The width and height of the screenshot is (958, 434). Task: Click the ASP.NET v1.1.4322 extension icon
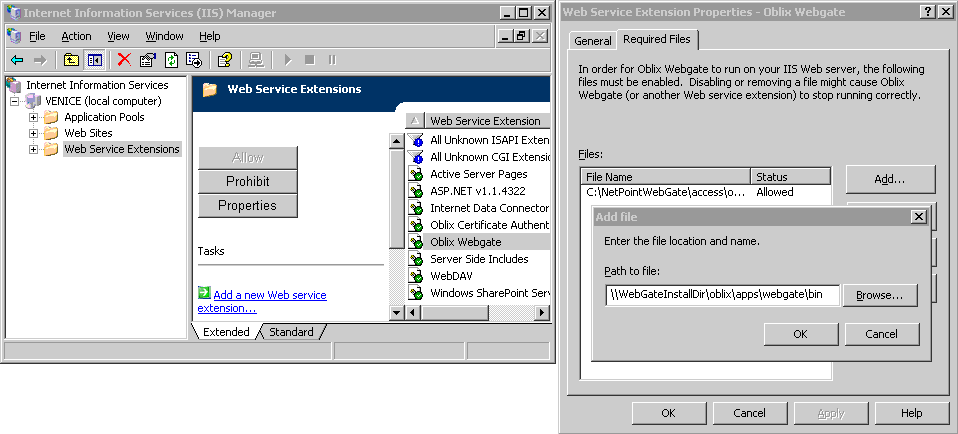(416, 191)
